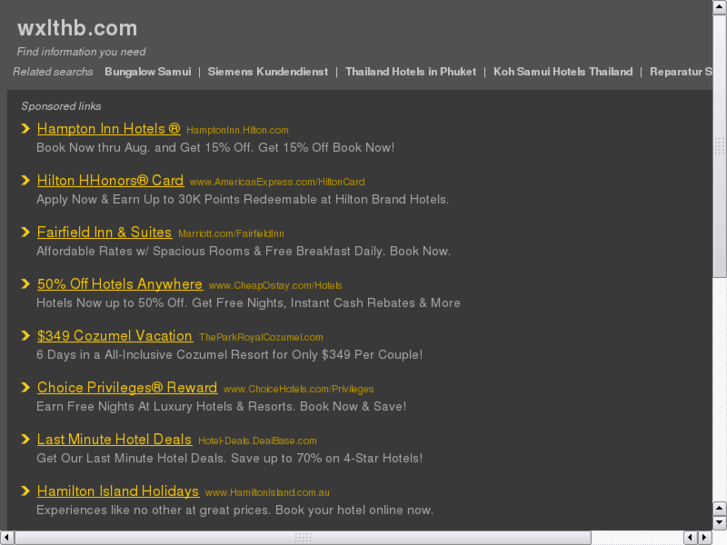Click the HamptonInn.Hilton.com URL
727x545 pixels.
coord(237,130)
